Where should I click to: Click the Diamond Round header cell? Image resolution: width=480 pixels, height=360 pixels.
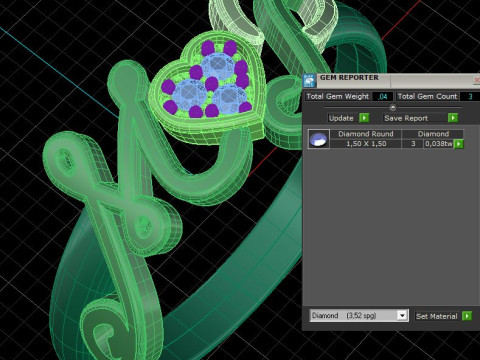tap(366, 134)
